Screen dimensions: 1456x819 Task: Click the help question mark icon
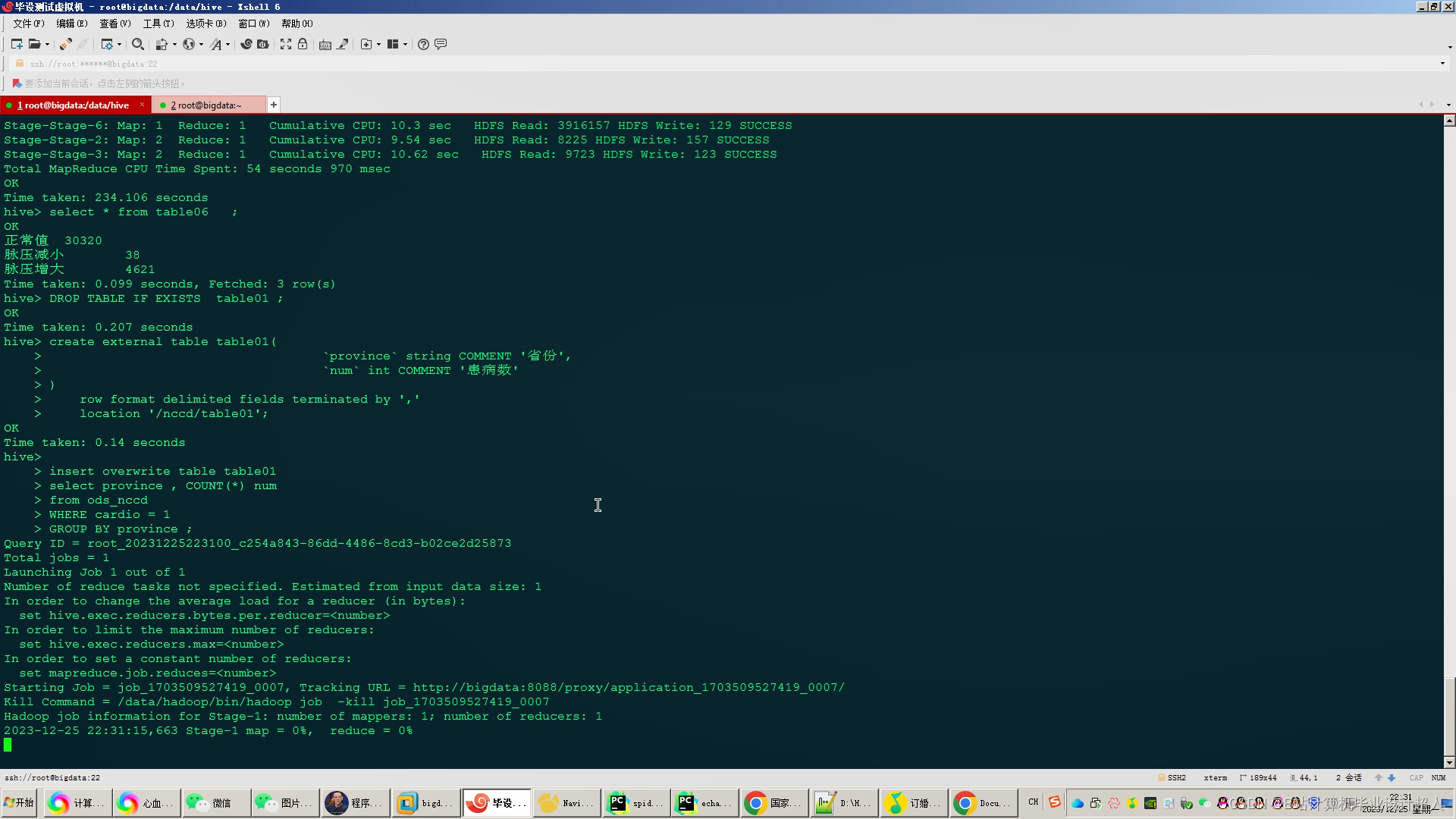point(423,44)
